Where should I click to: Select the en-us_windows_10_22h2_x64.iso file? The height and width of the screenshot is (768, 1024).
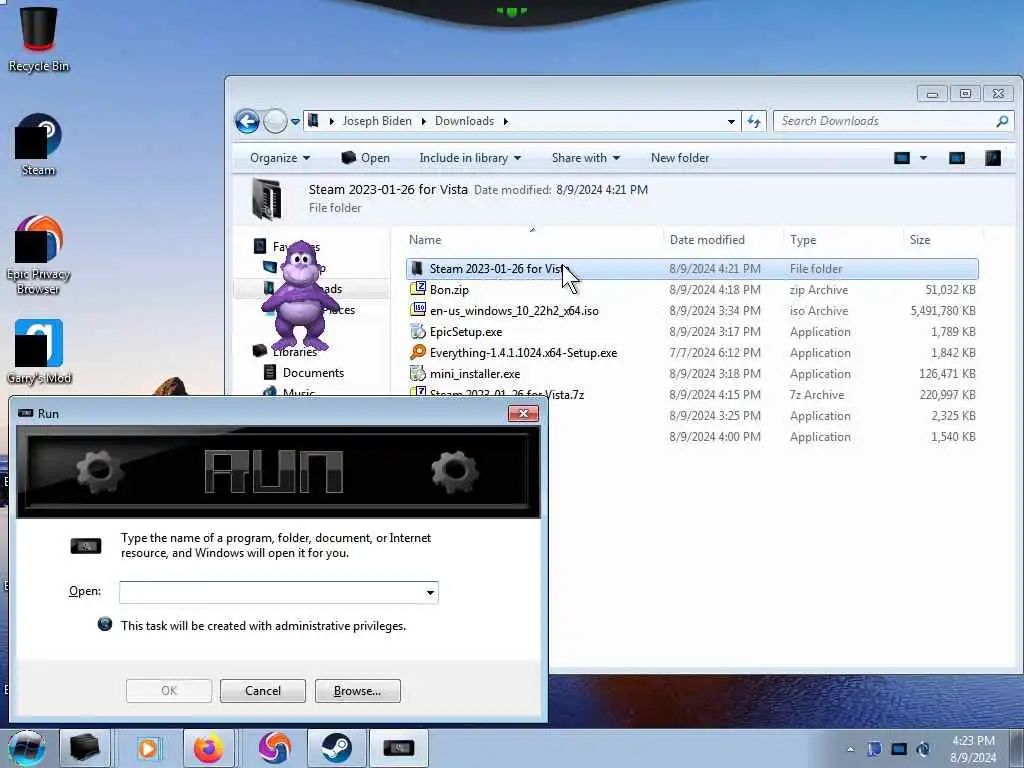pyautogui.click(x=514, y=311)
